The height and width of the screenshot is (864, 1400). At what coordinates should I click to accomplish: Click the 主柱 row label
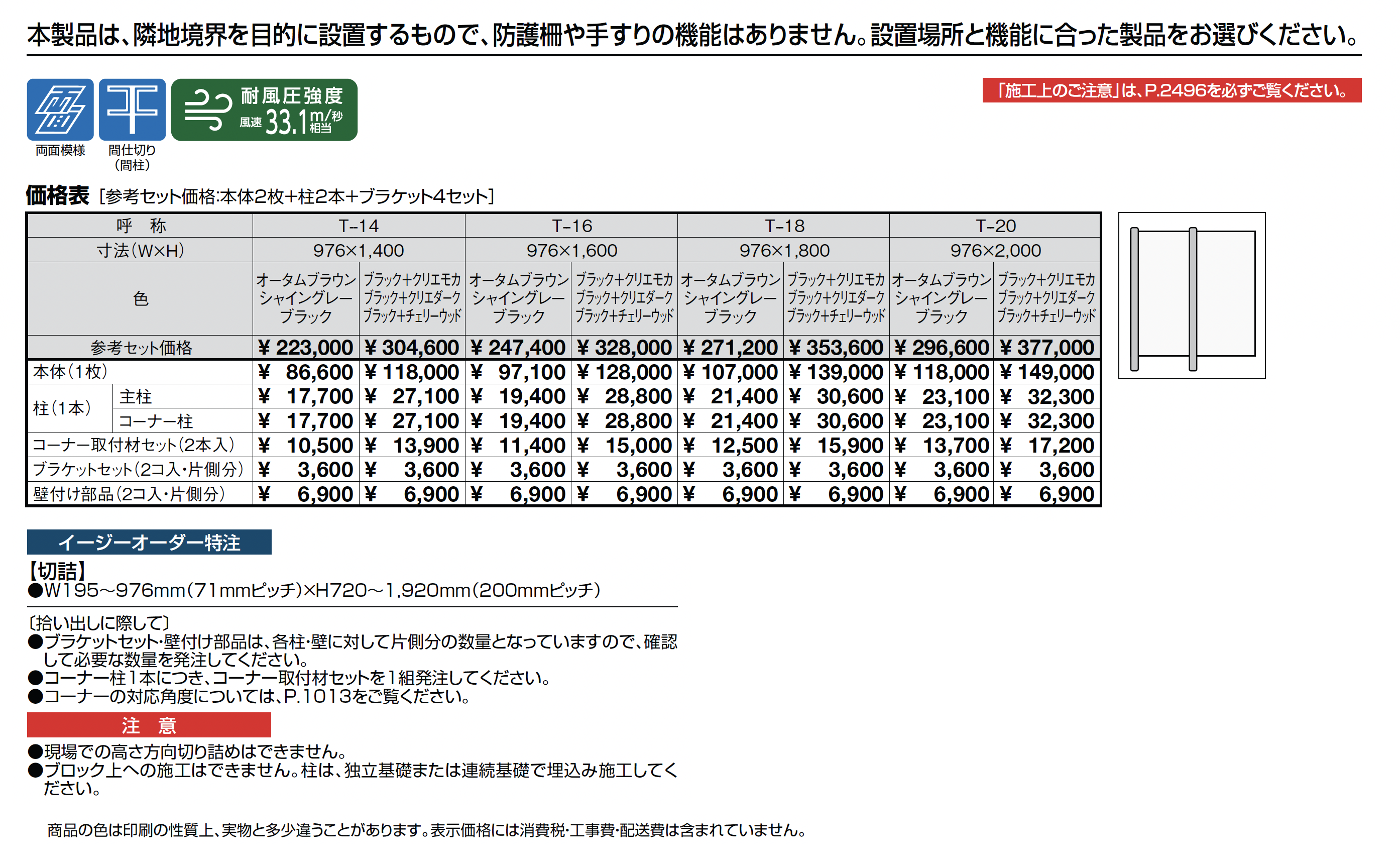click(136, 396)
